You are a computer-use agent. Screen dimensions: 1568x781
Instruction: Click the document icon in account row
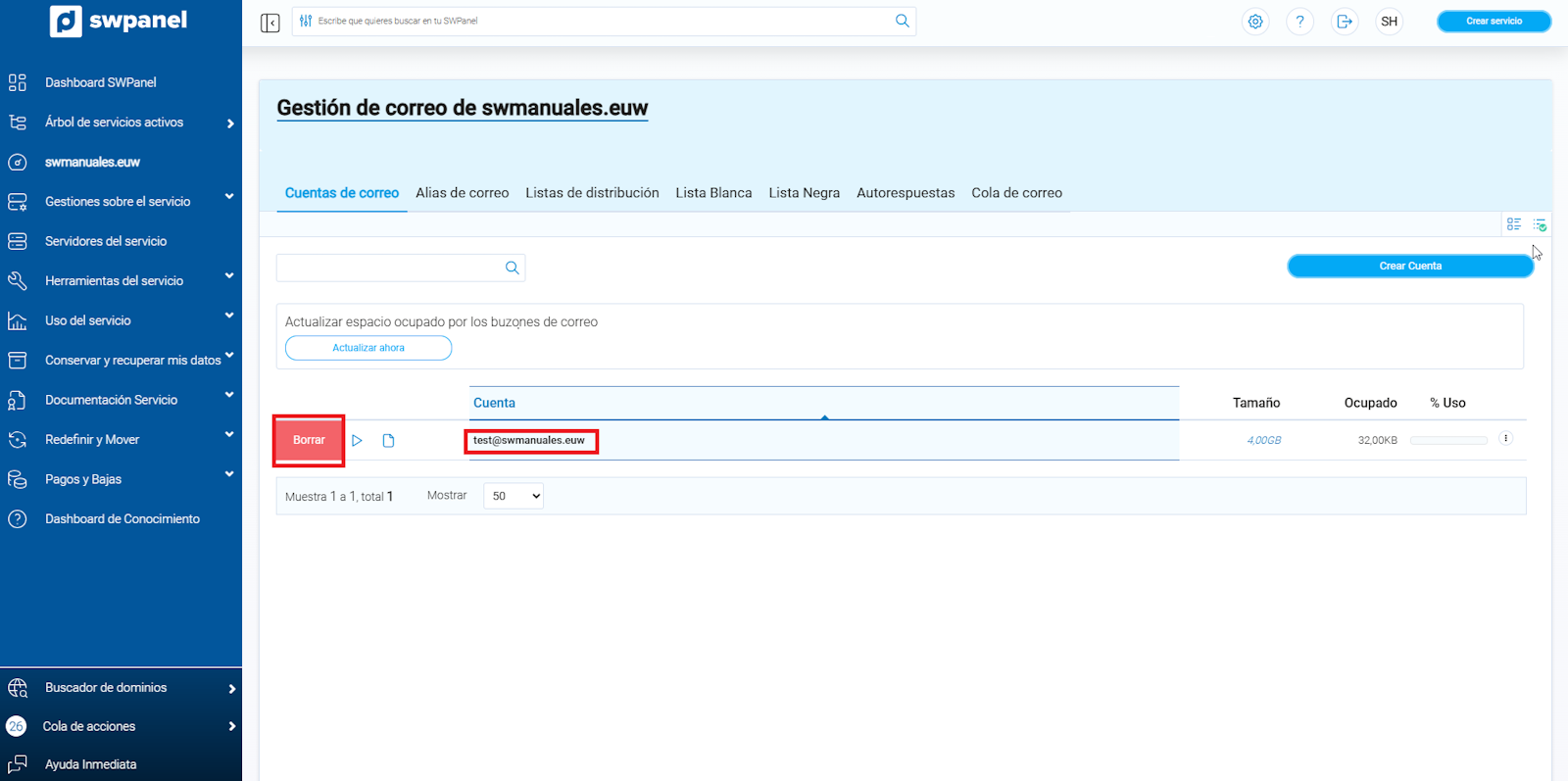click(x=388, y=441)
